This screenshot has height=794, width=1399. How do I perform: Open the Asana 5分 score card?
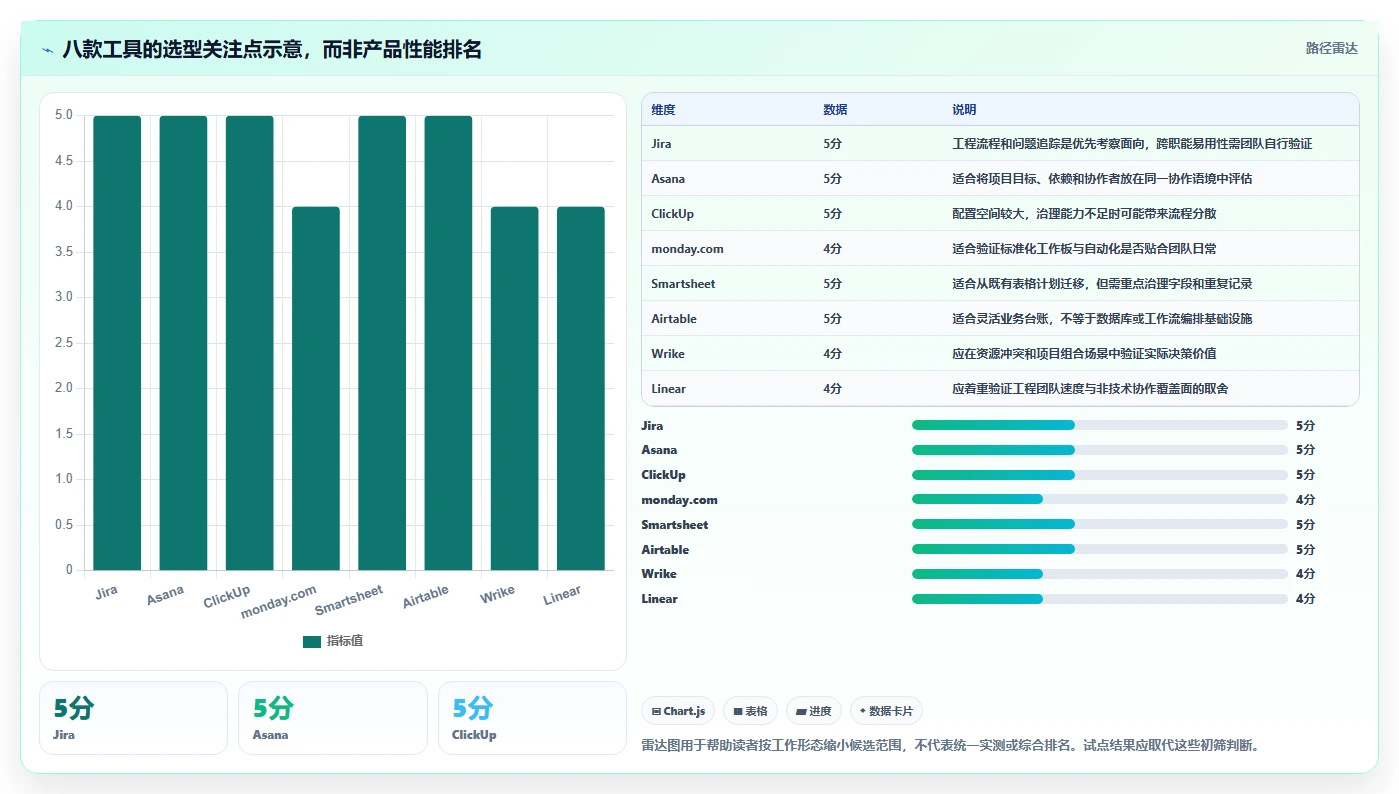click(332, 718)
